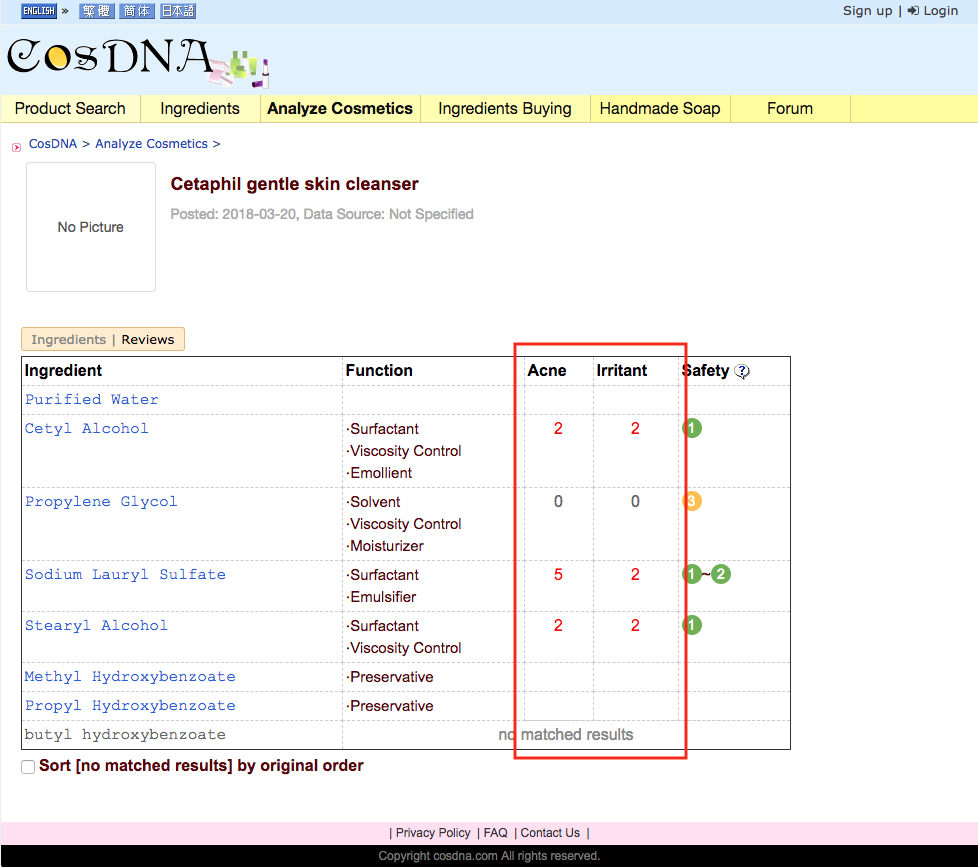Click the FAQ footer link
Image resolution: width=978 pixels, height=867 pixels.
(x=496, y=833)
